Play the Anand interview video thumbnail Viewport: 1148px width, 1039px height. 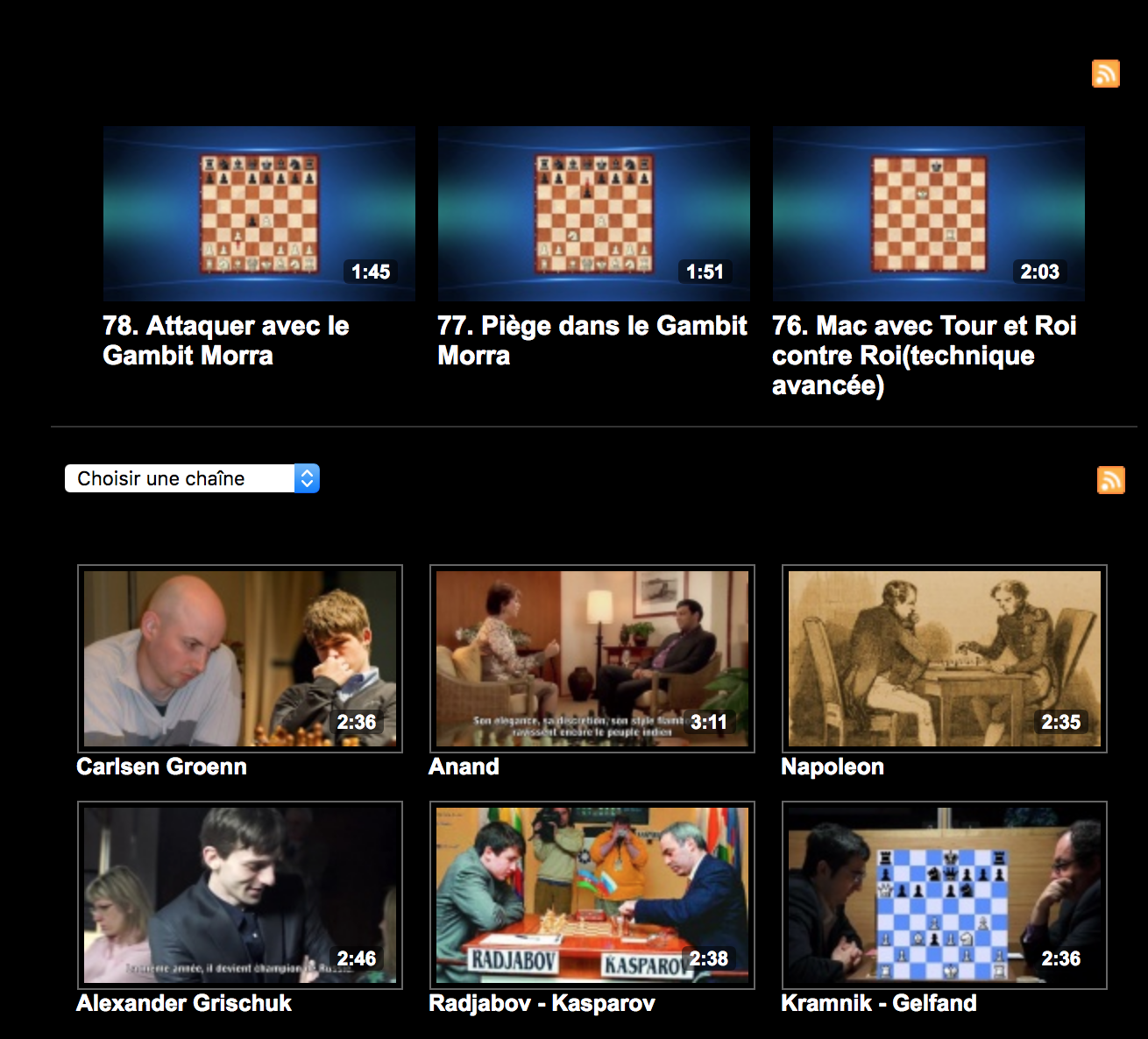tap(592, 659)
